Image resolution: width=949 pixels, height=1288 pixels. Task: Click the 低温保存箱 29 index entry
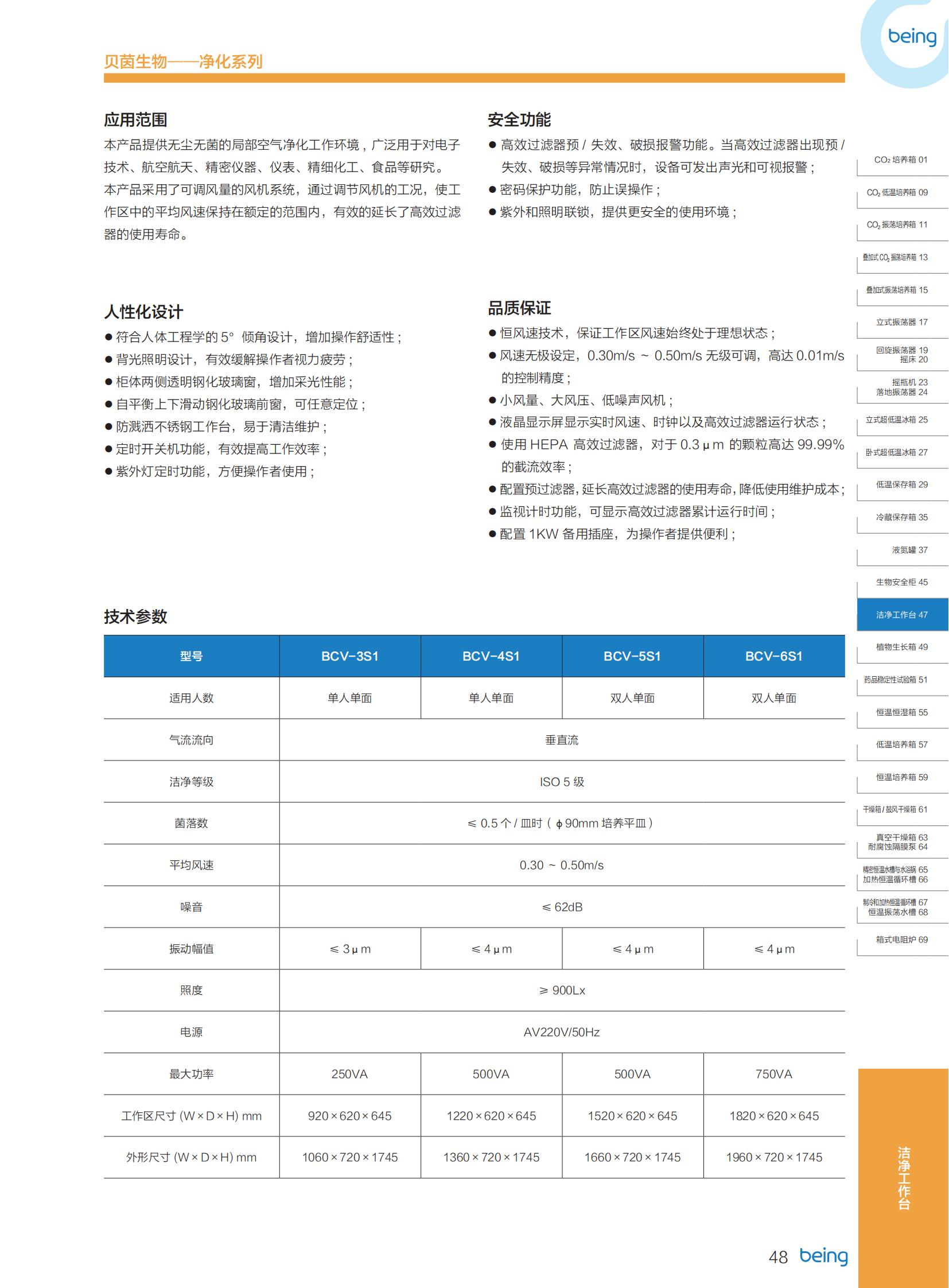click(x=901, y=484)
